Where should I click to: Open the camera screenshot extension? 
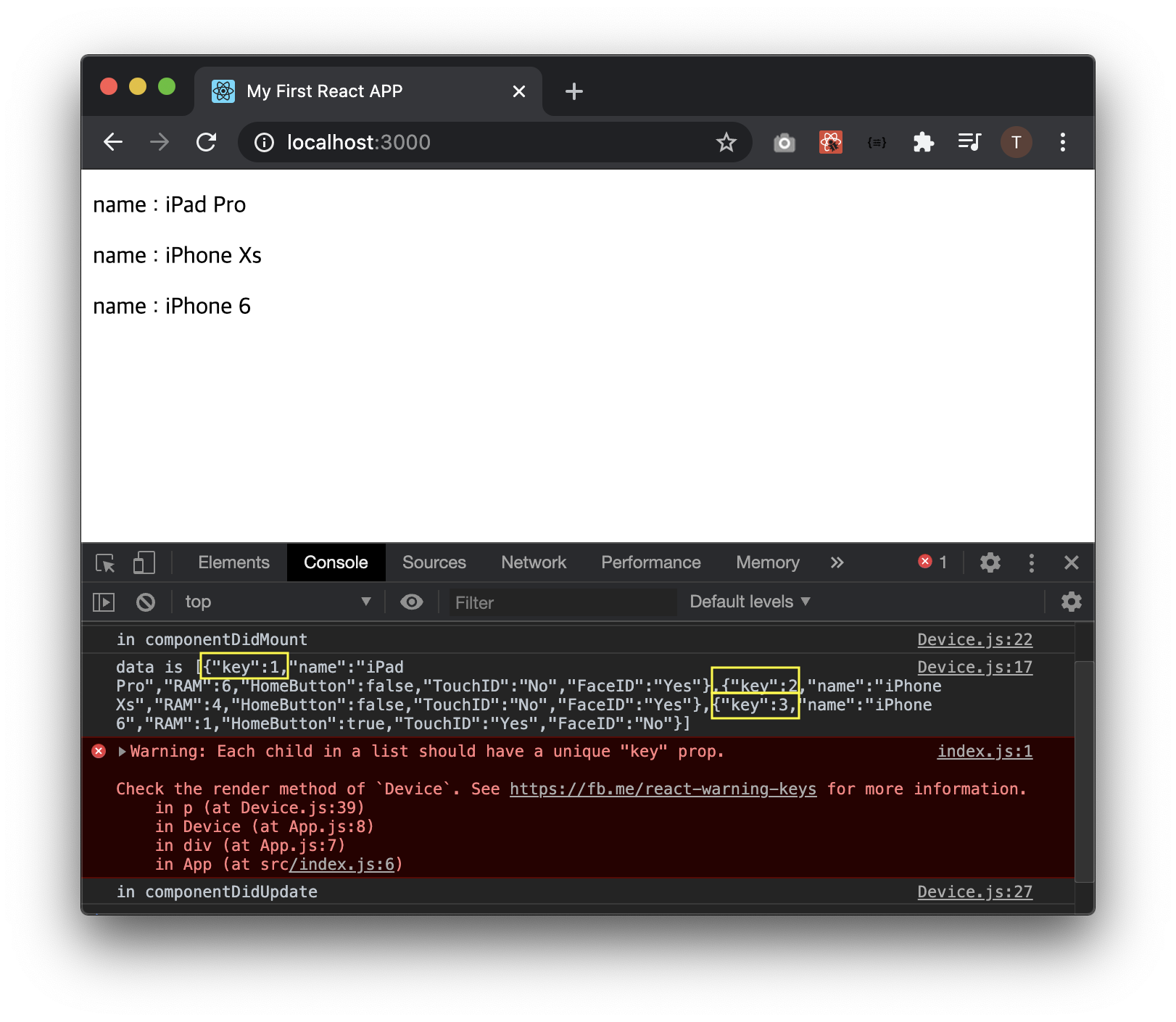pyautogui.click(x=784, y=143)
